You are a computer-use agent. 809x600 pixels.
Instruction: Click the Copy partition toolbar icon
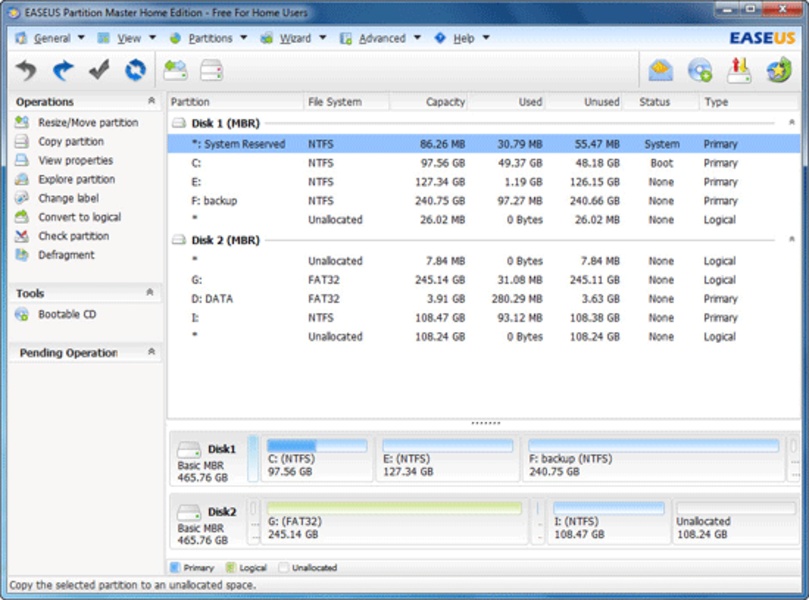(x=211, y=70)
